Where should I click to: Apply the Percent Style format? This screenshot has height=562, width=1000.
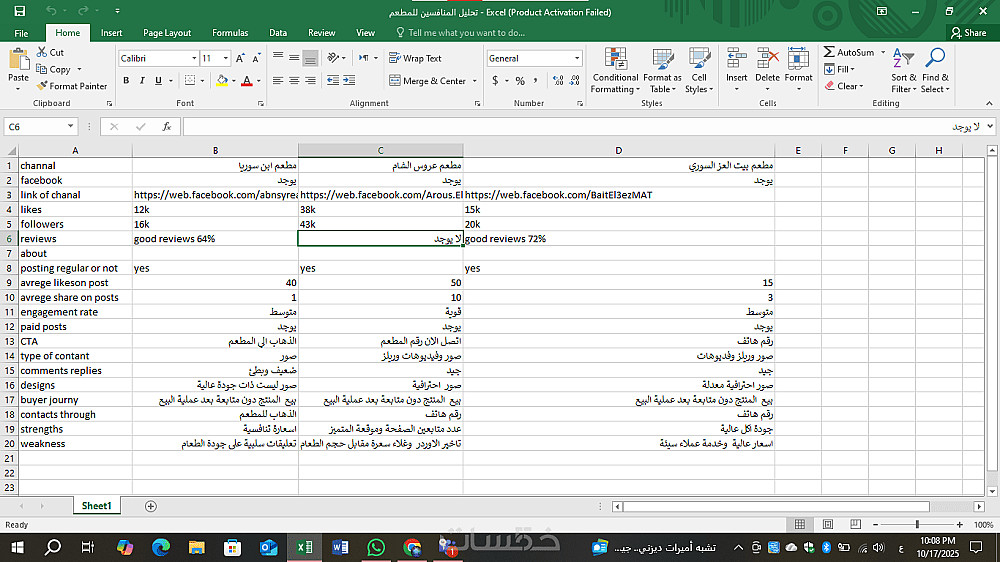(x=520, y=81)
